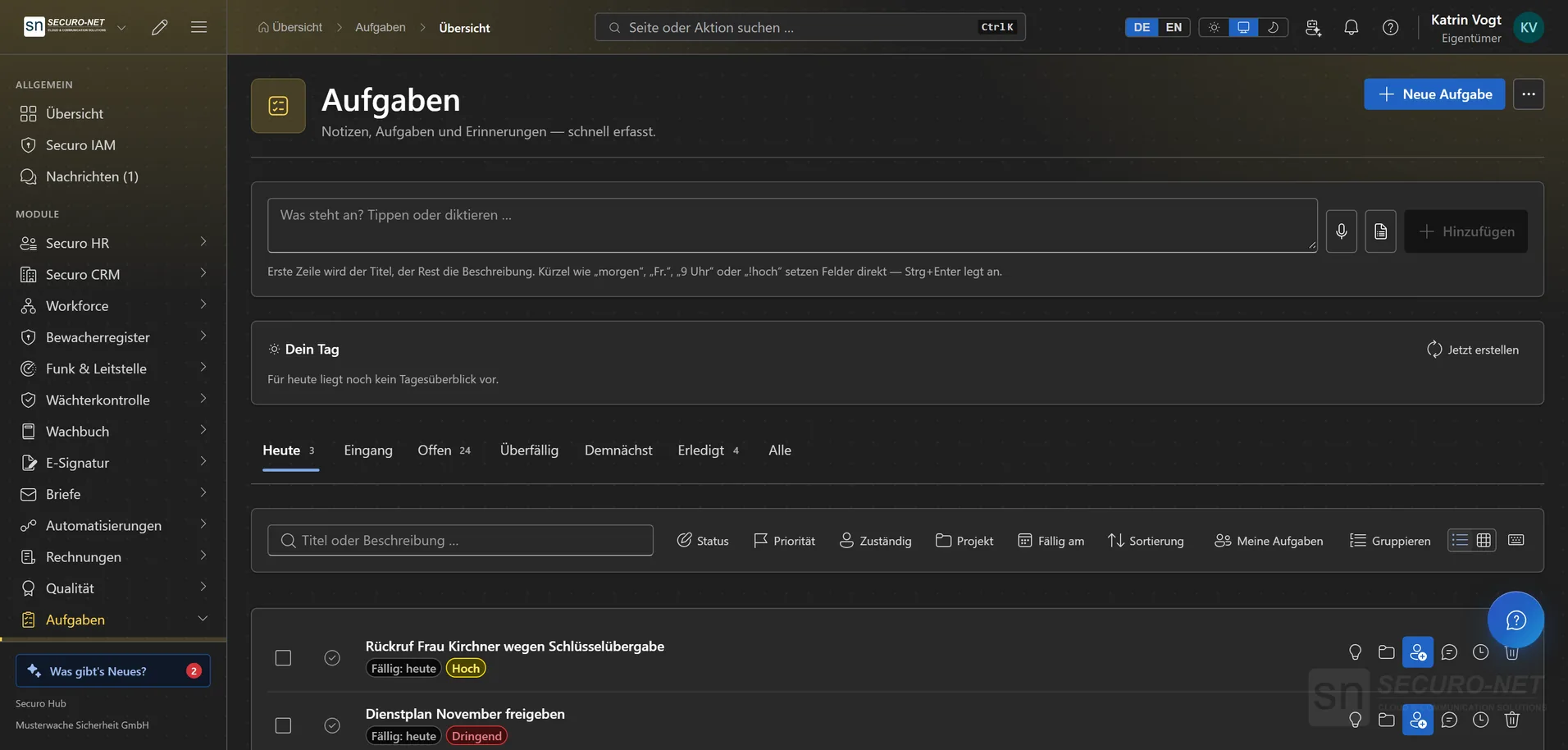Click the lightbulb icon on Rückruf Frau Kirchner

[x=1356, y=652]
